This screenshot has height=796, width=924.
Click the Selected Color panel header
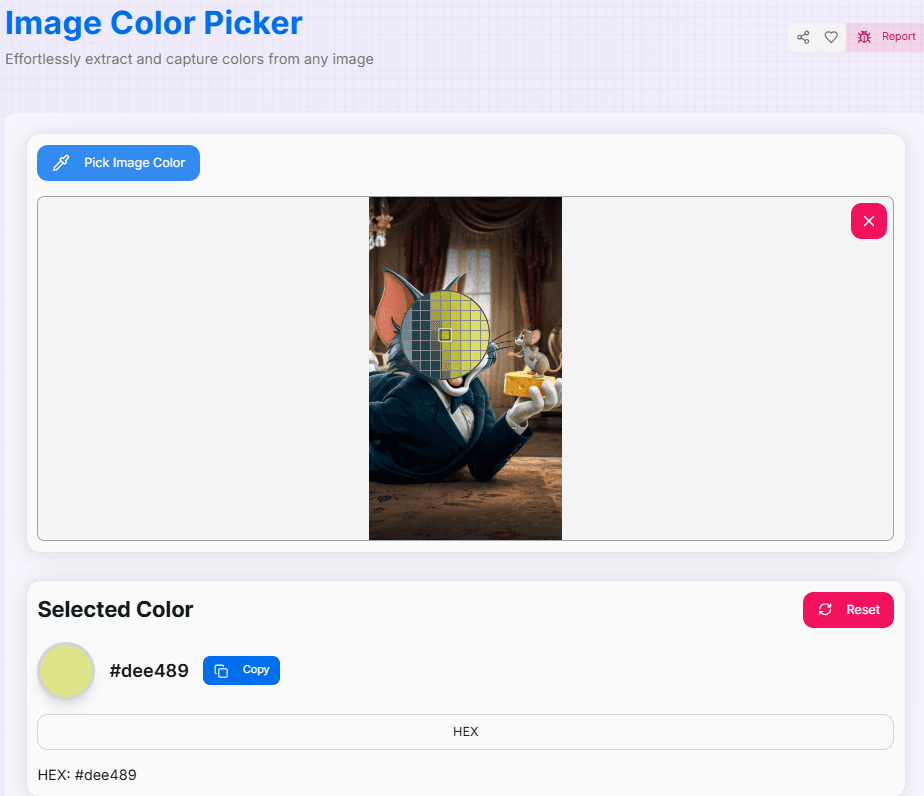tap(114, 609)
